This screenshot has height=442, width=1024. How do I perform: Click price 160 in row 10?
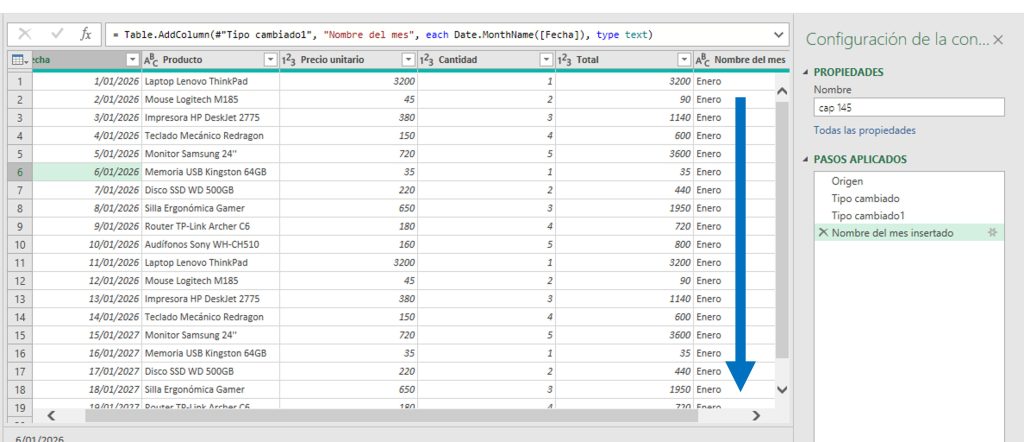click(x=349, y=245)
